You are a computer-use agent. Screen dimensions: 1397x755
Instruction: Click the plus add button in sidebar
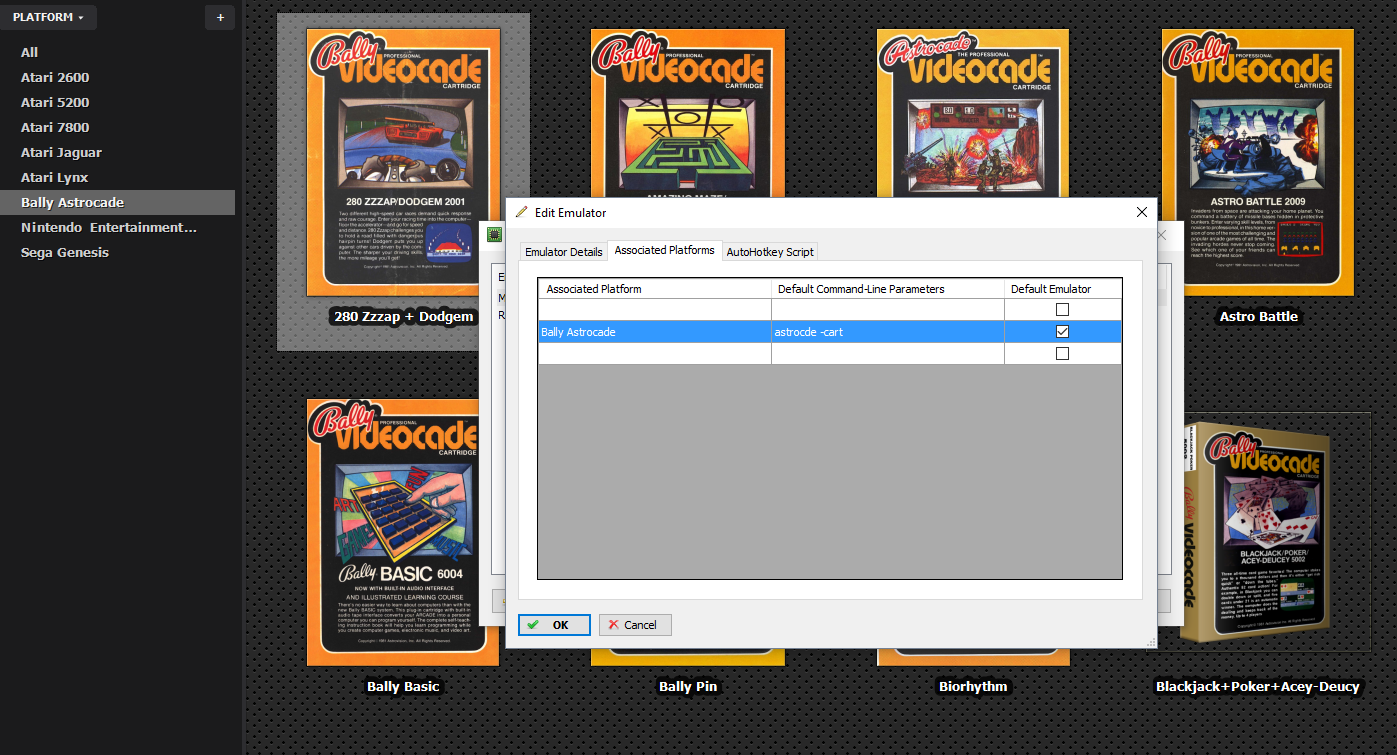[x=220, y=17]
